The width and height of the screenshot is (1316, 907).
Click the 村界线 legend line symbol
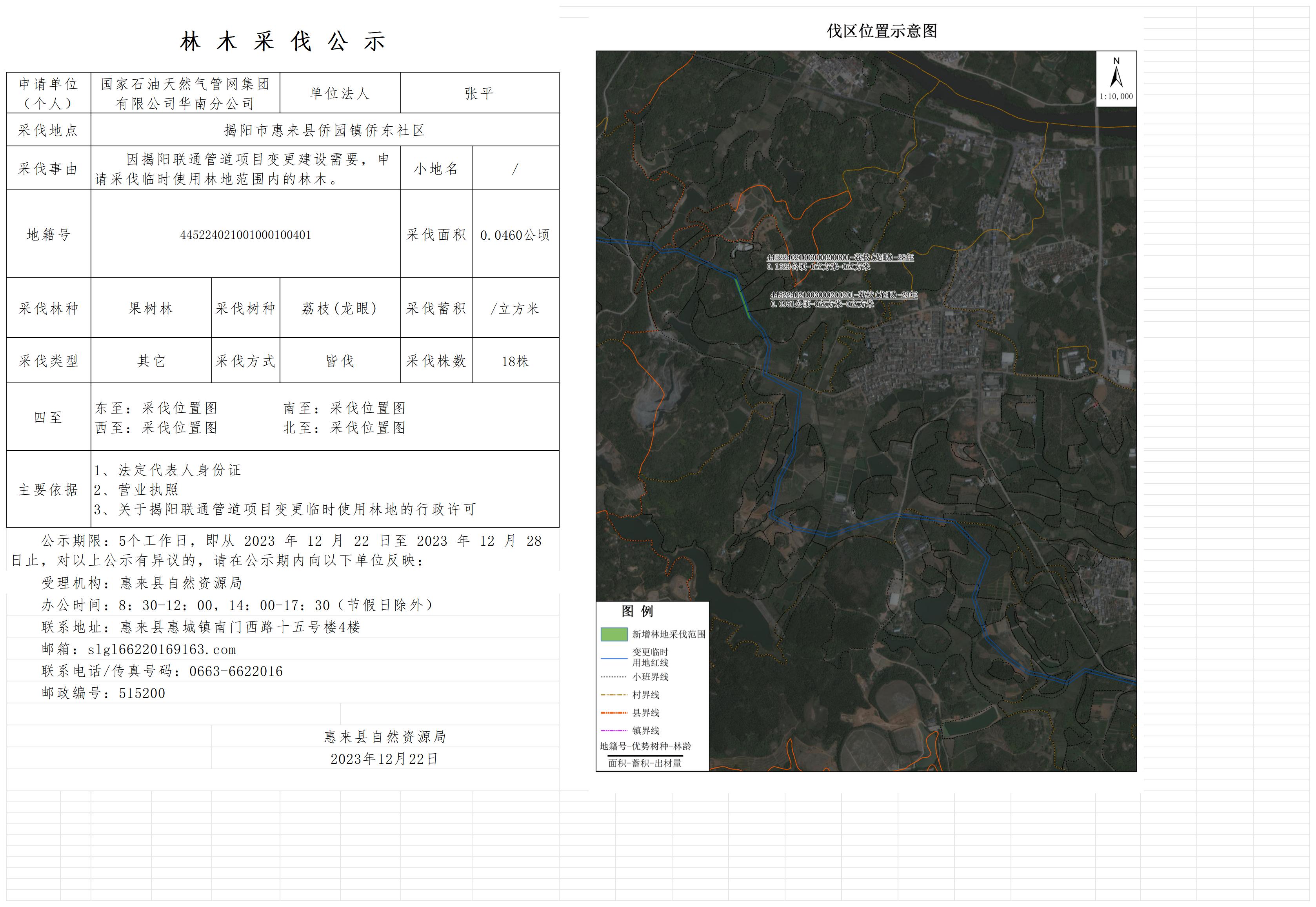[x=613, y=695]
